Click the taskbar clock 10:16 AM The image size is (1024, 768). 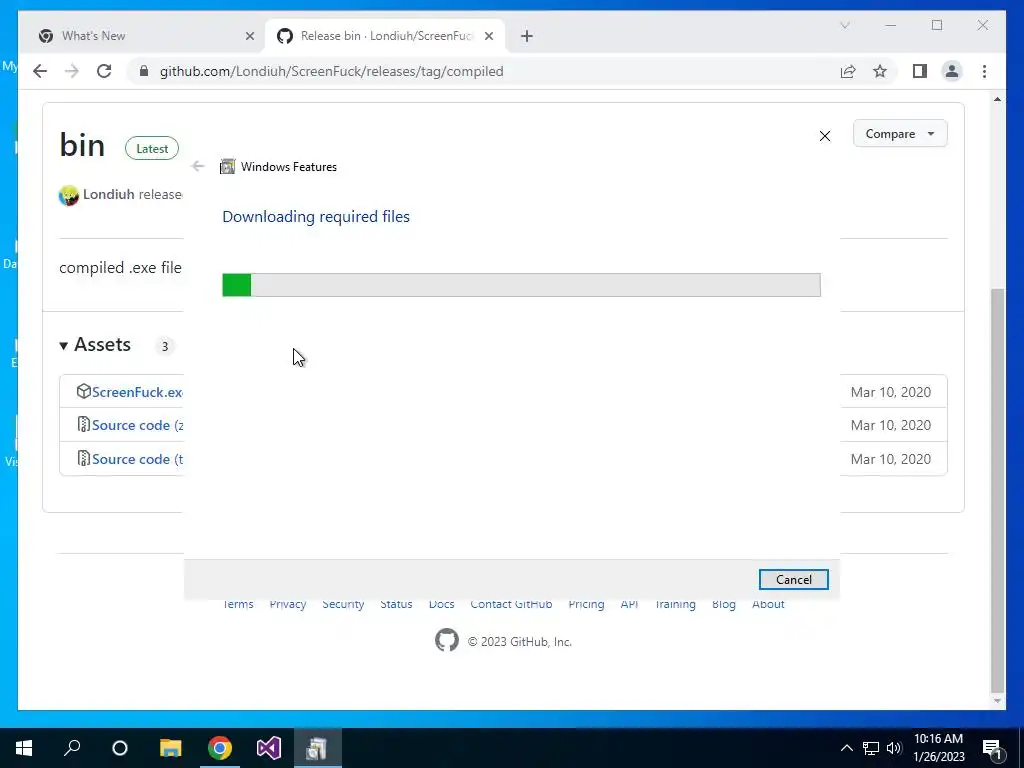tap(938, 739)
